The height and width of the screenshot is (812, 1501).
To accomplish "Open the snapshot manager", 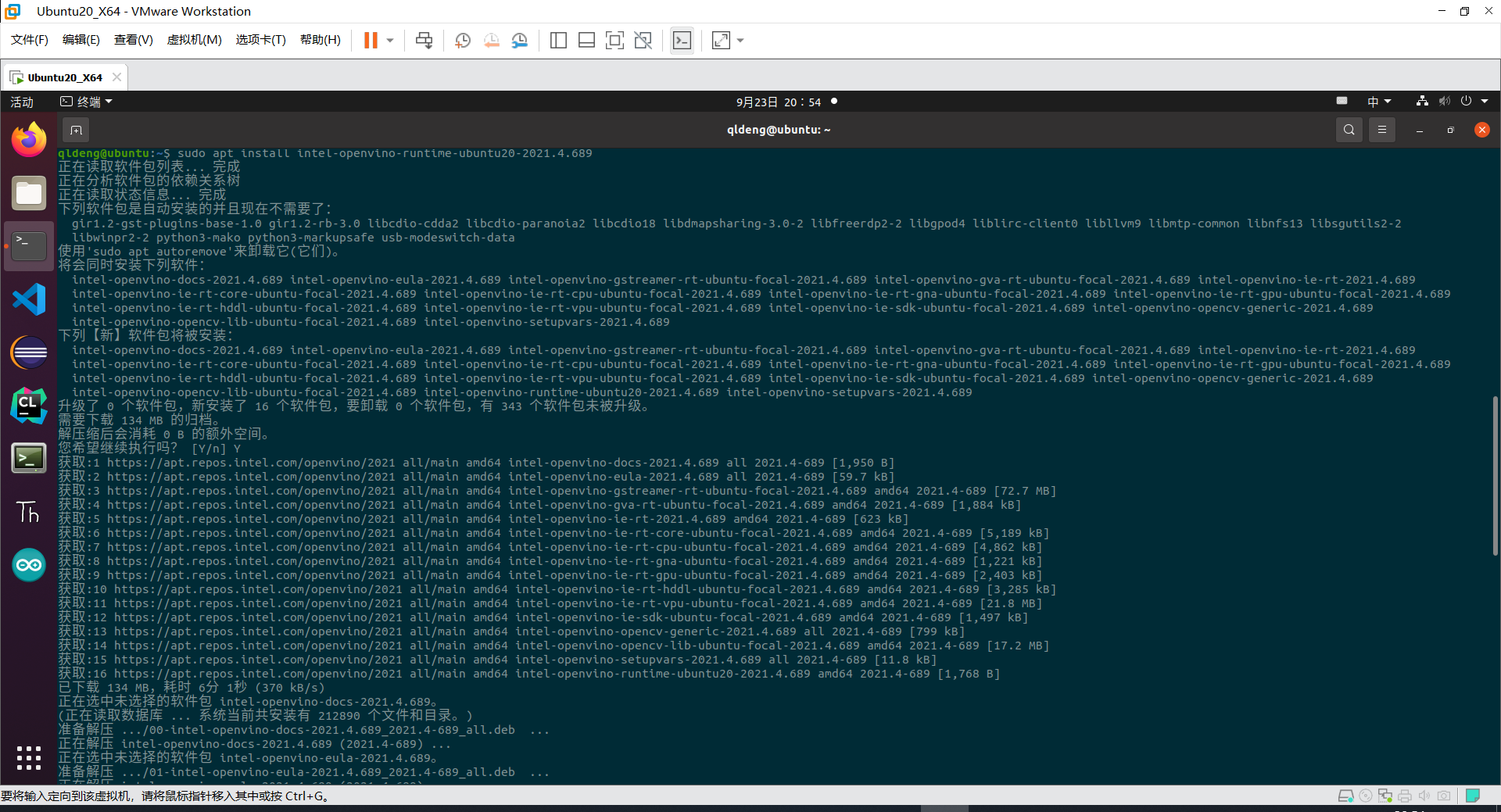I will pyautogui.click(x=519, y=40).
